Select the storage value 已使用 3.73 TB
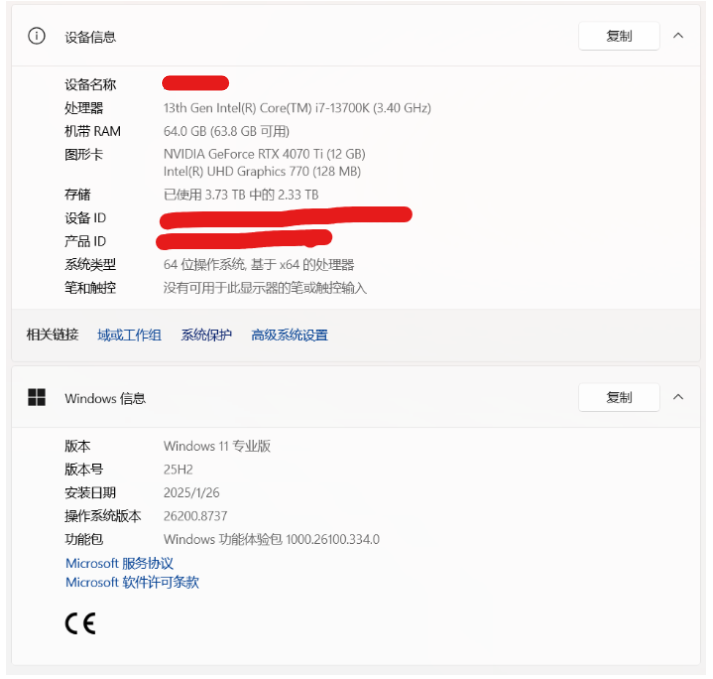The width and height of the screenshot is (713, 679). (x=241, y=195)
